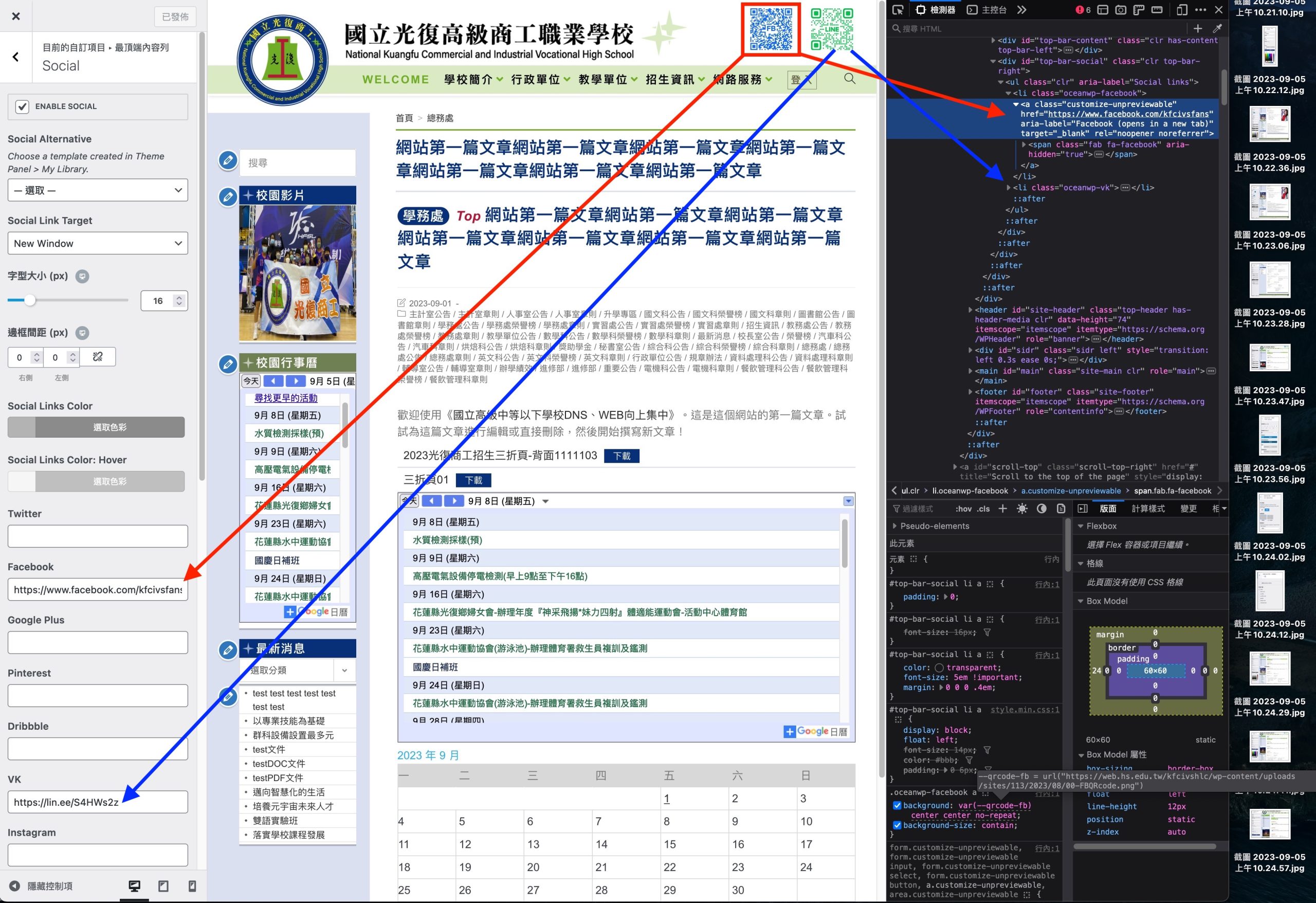Toggle the three-pane inspector sidebar icon
Image resolution: width=1316 pixels, height=903 pixels.
click(x=1082, y=509)
